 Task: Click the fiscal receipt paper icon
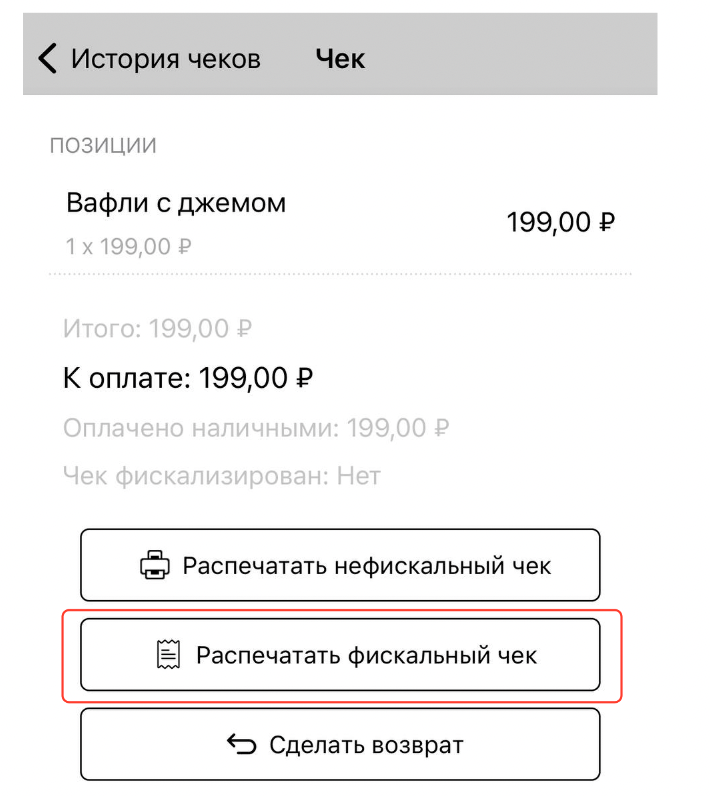coord(169,655)
